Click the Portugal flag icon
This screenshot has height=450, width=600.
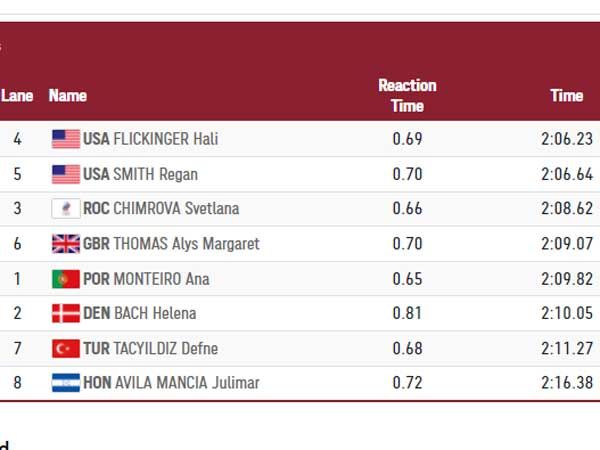point(65,279)
